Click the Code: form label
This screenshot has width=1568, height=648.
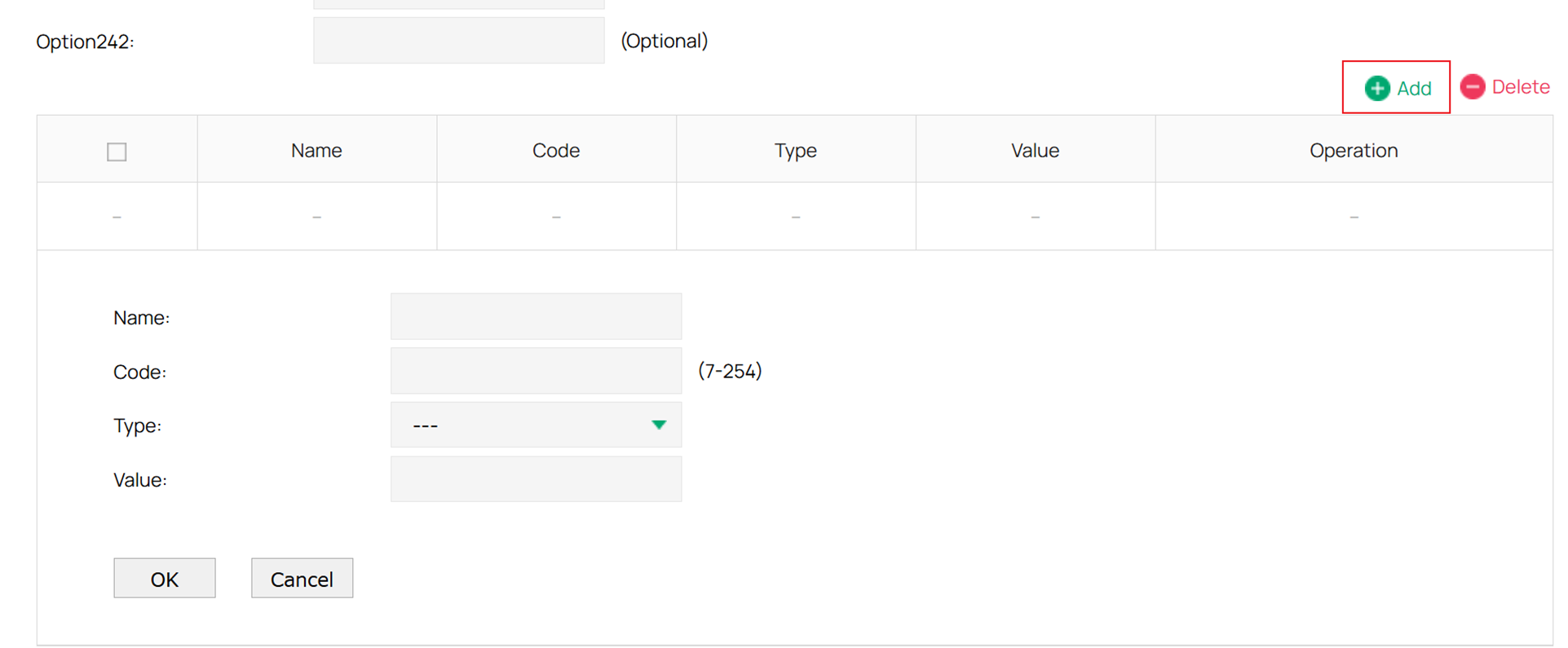click(139, 372)
